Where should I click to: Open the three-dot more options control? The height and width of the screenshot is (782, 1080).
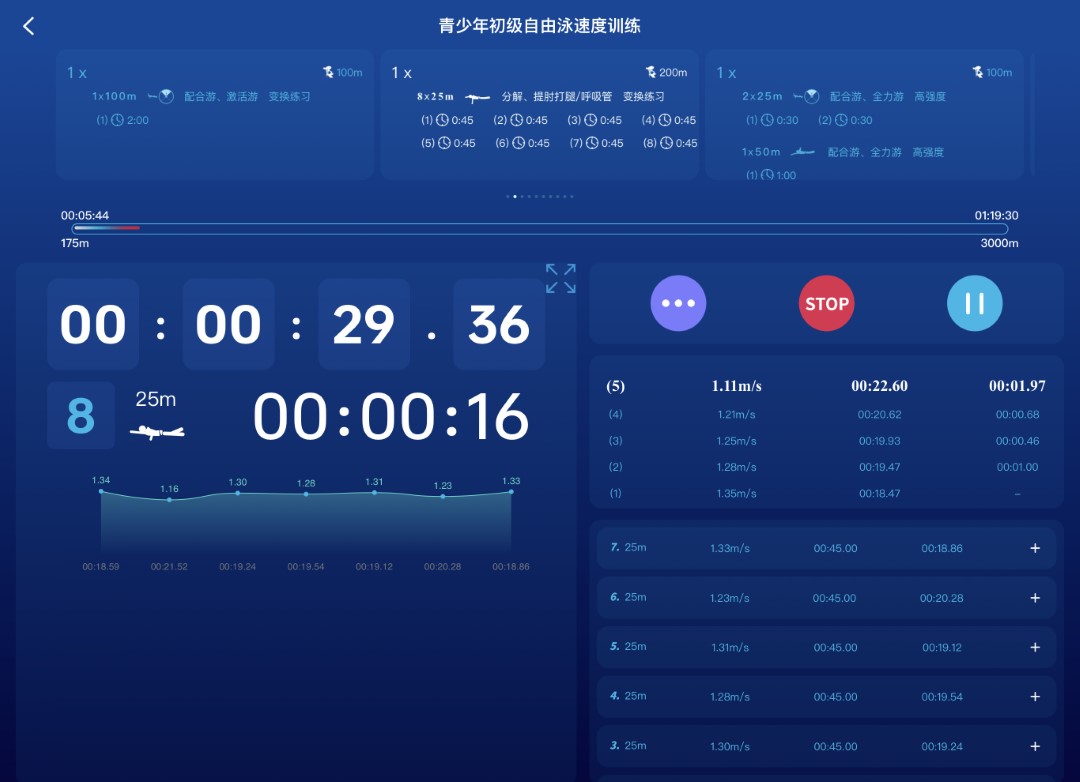[x=678, y=302]
